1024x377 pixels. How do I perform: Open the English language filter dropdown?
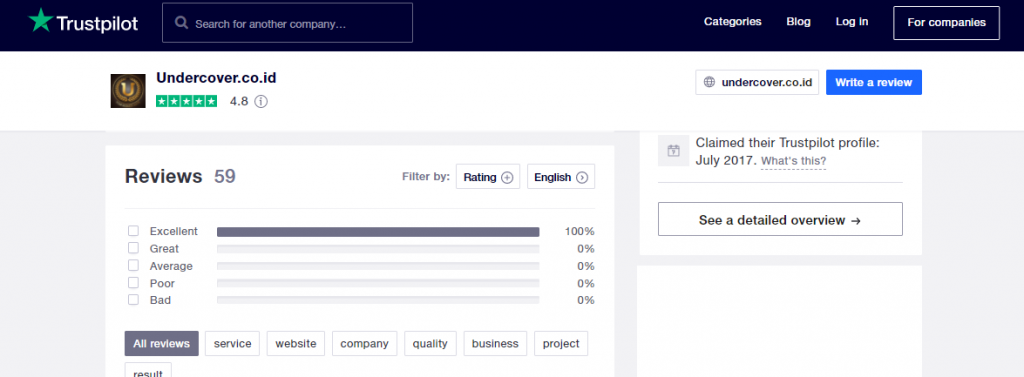[x=561, y=177]
